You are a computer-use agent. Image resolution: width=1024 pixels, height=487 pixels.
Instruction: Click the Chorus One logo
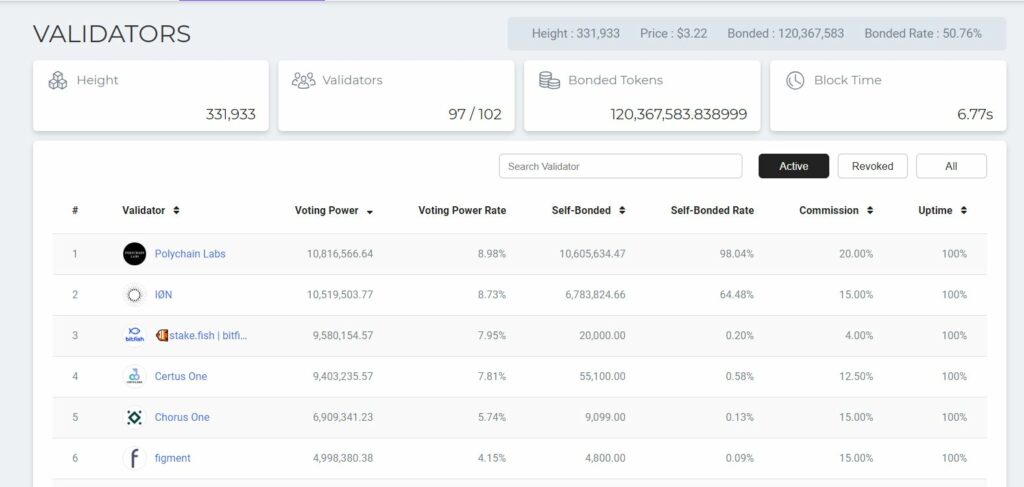(x=135, y=417)
